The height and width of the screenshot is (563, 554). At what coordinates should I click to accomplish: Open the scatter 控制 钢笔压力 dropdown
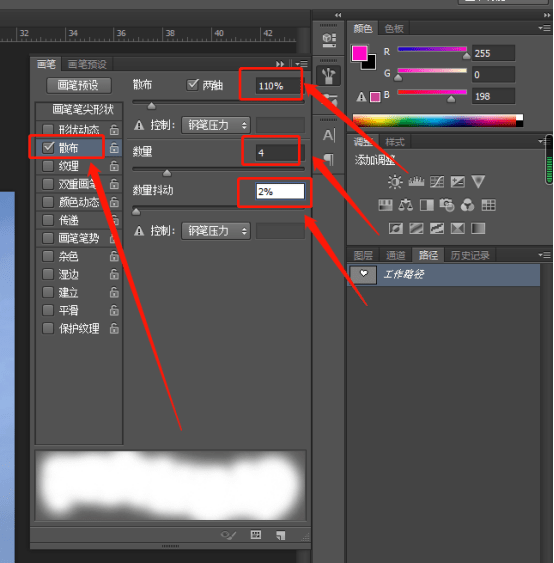coord(216,125)
